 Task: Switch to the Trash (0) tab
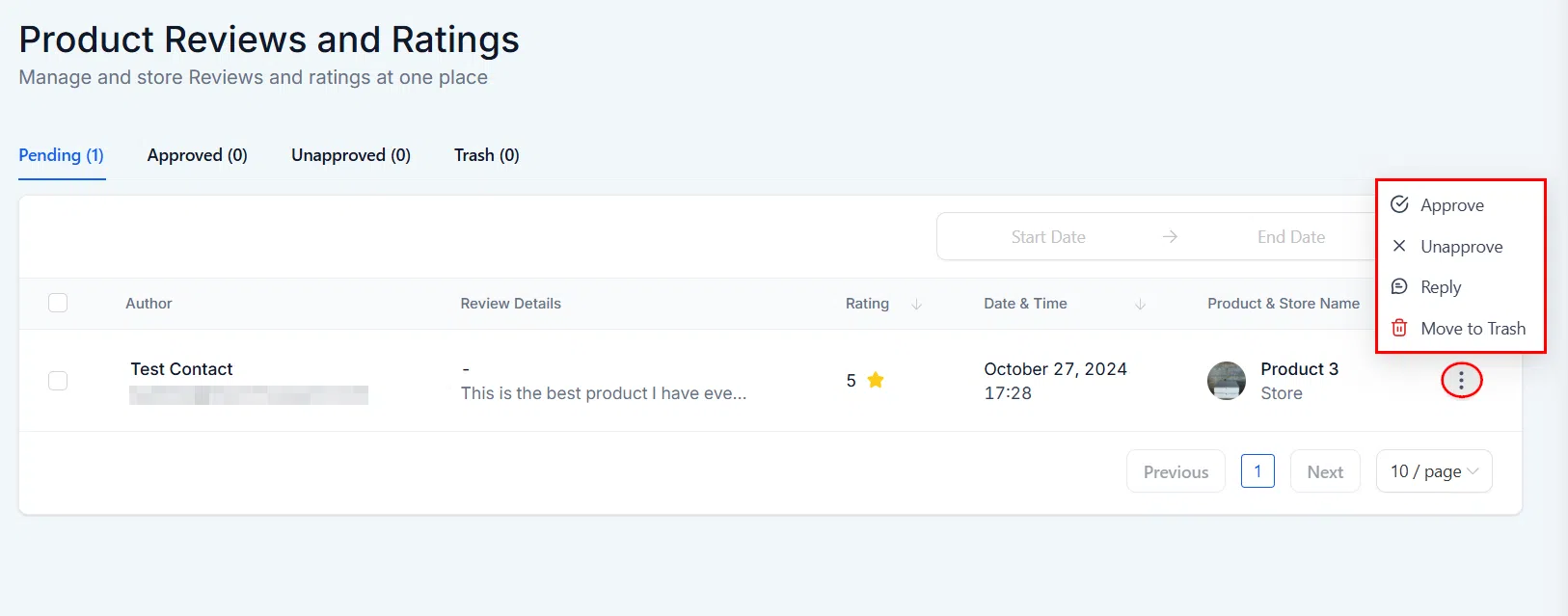[x=487, y=155]
